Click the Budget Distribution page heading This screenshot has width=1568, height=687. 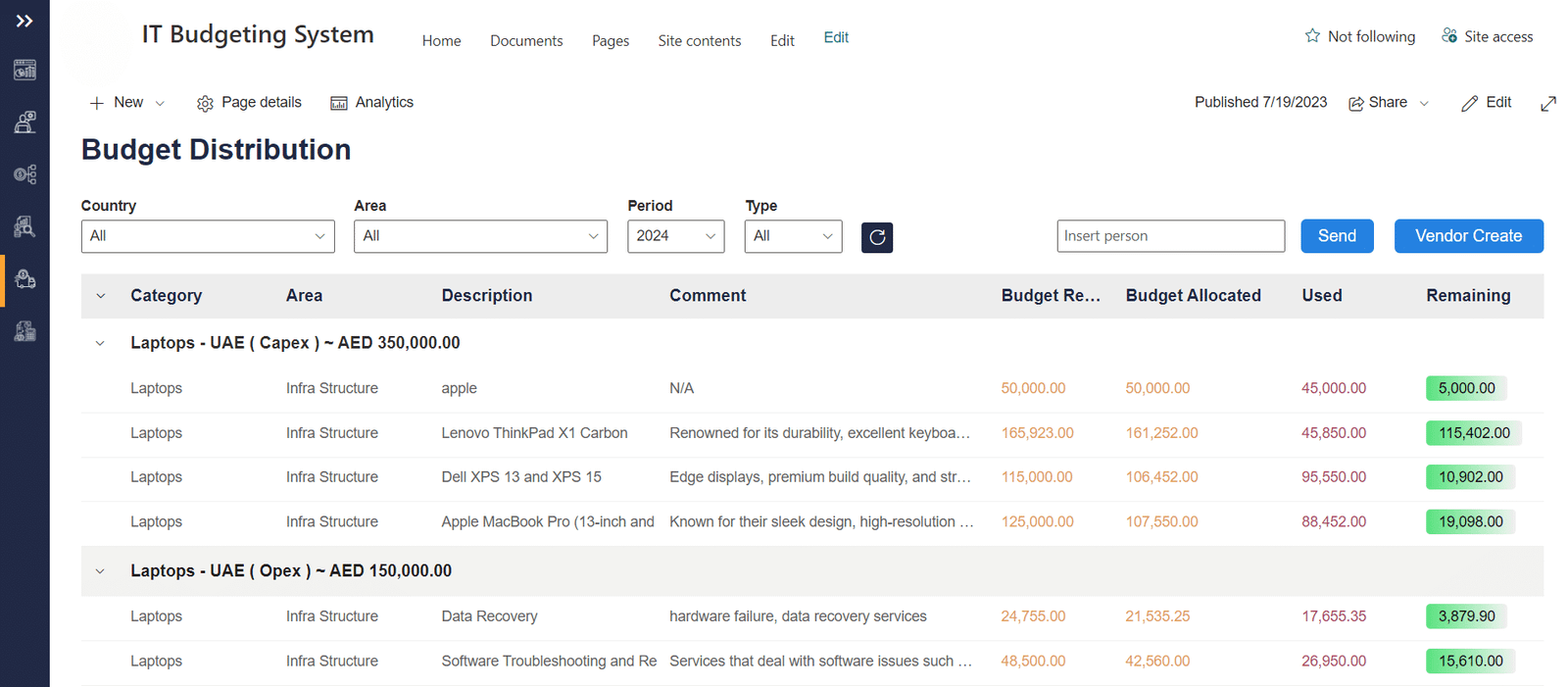(216, 150)
